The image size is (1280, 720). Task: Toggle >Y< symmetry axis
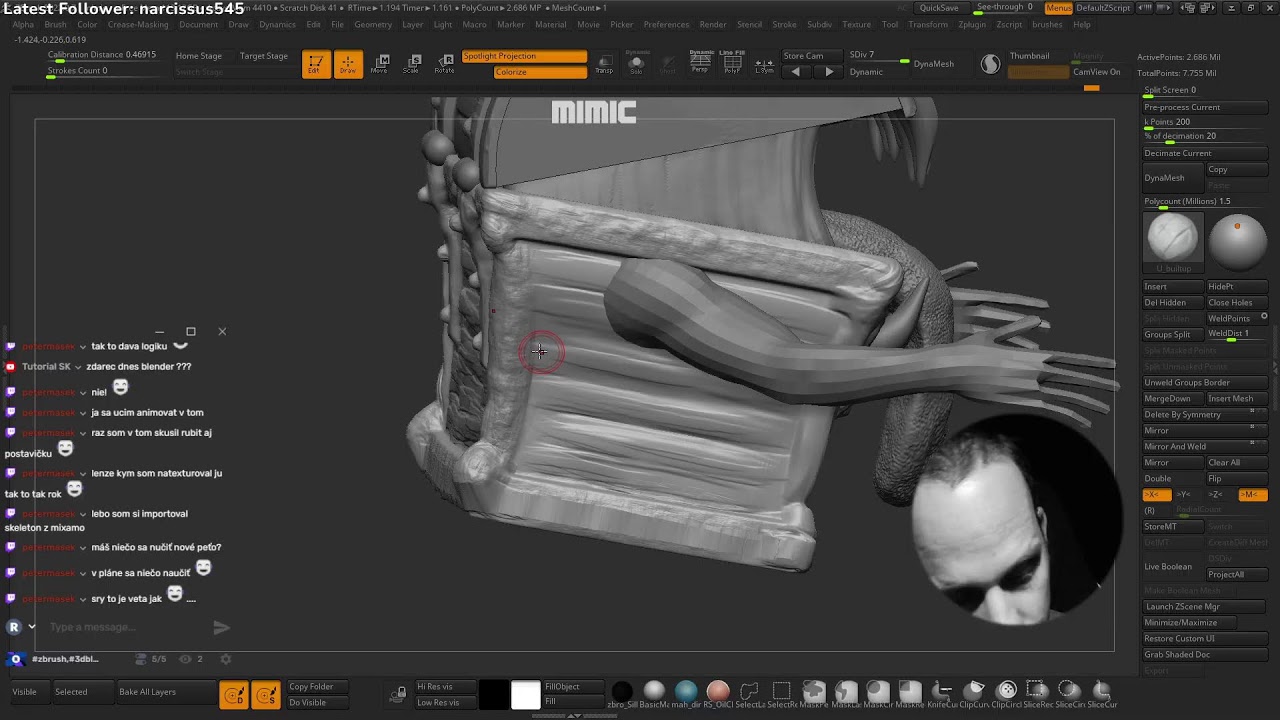point(1184,495)
